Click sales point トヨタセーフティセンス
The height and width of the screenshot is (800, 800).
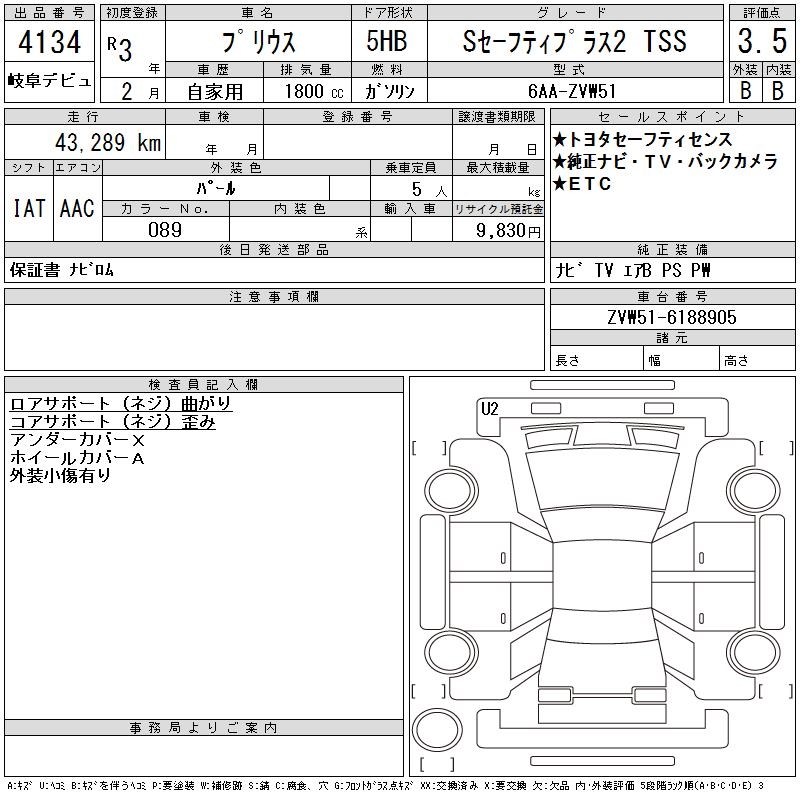[x=642, y=139]
